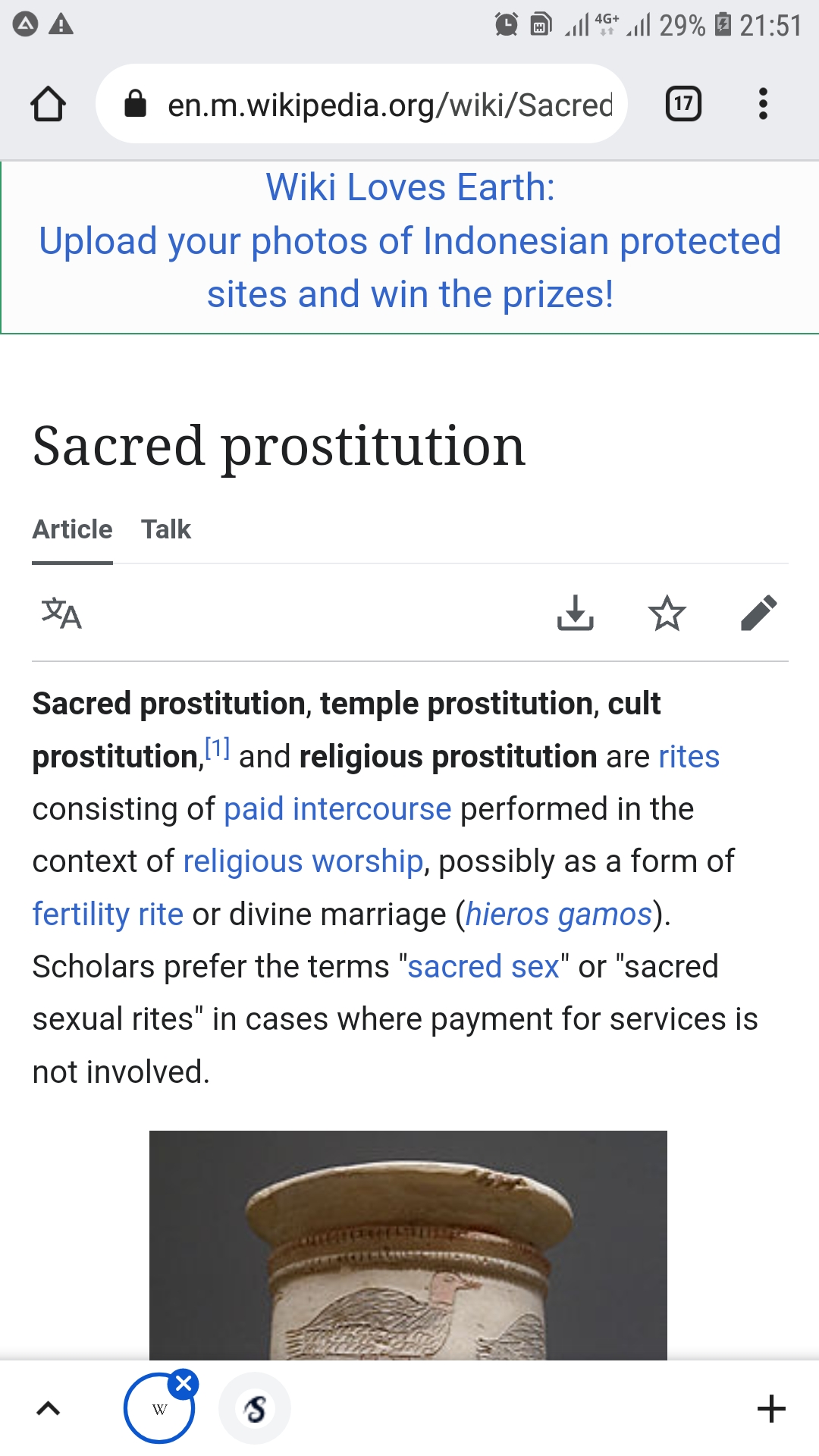Collapse the bottom bar with the chevron
819x1456 pixels.
pos(49,1408)
